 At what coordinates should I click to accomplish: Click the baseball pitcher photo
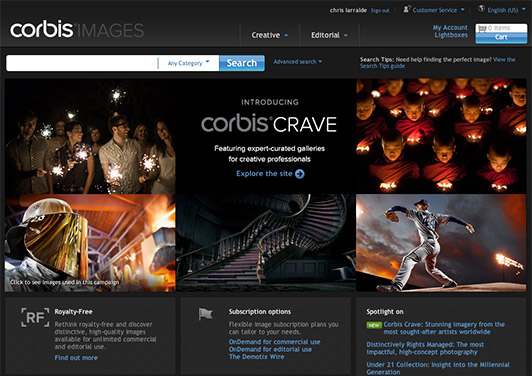[x=441, y=243]
